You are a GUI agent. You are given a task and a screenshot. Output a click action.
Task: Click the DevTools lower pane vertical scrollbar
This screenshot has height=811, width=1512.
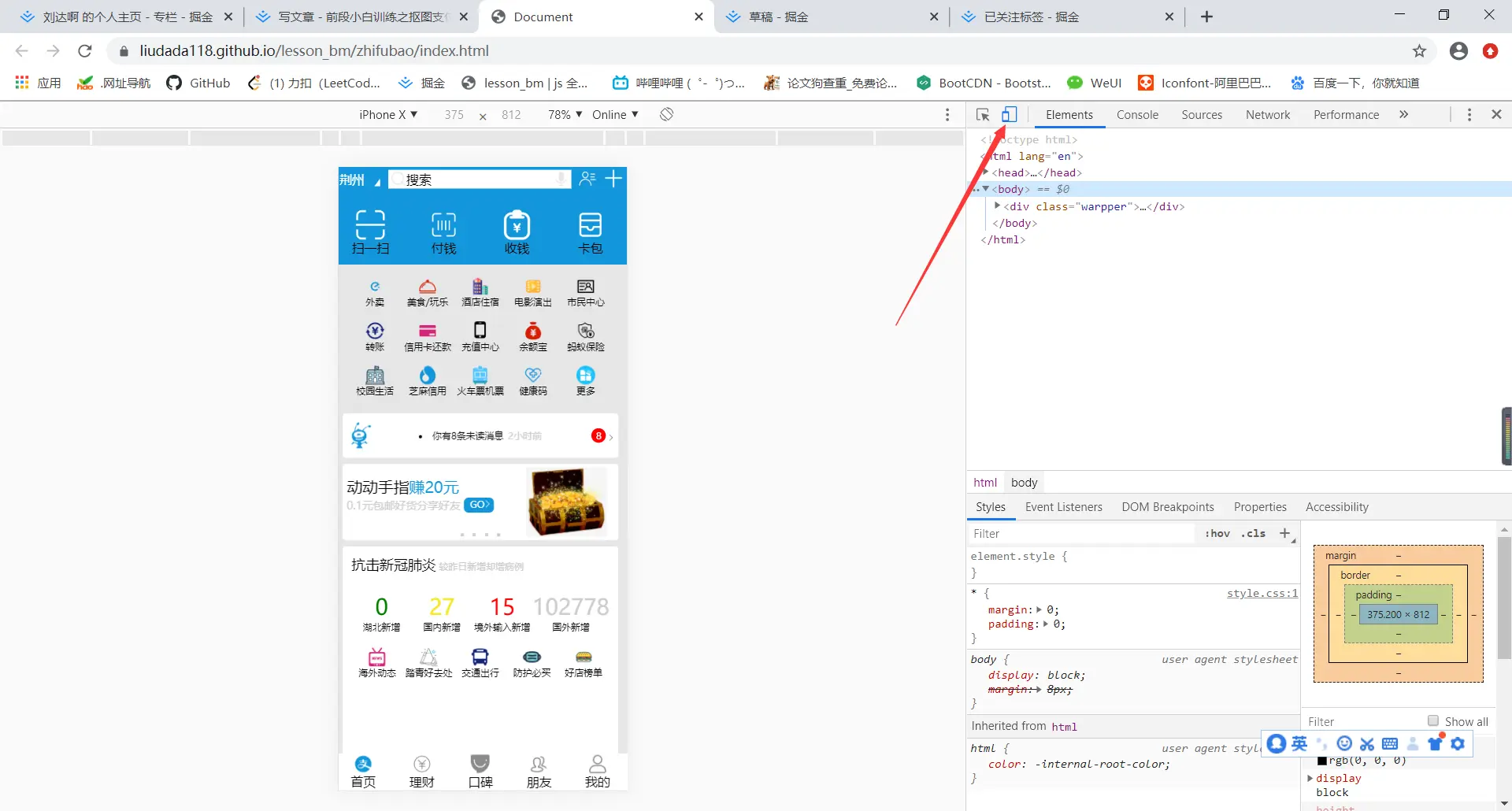1504,598
